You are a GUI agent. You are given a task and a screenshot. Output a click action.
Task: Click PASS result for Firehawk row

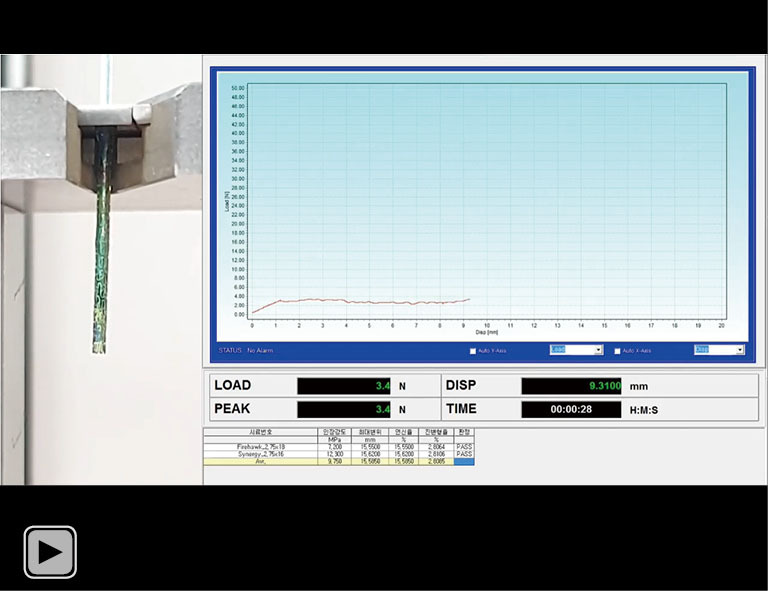(464, 446)
